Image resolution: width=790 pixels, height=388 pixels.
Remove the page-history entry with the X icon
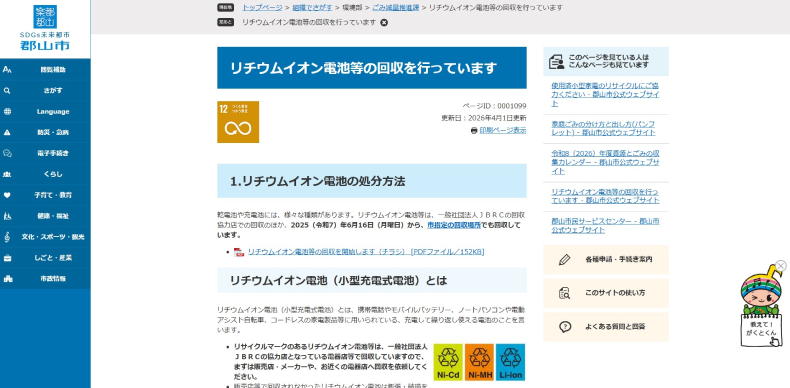coord(384,22)
